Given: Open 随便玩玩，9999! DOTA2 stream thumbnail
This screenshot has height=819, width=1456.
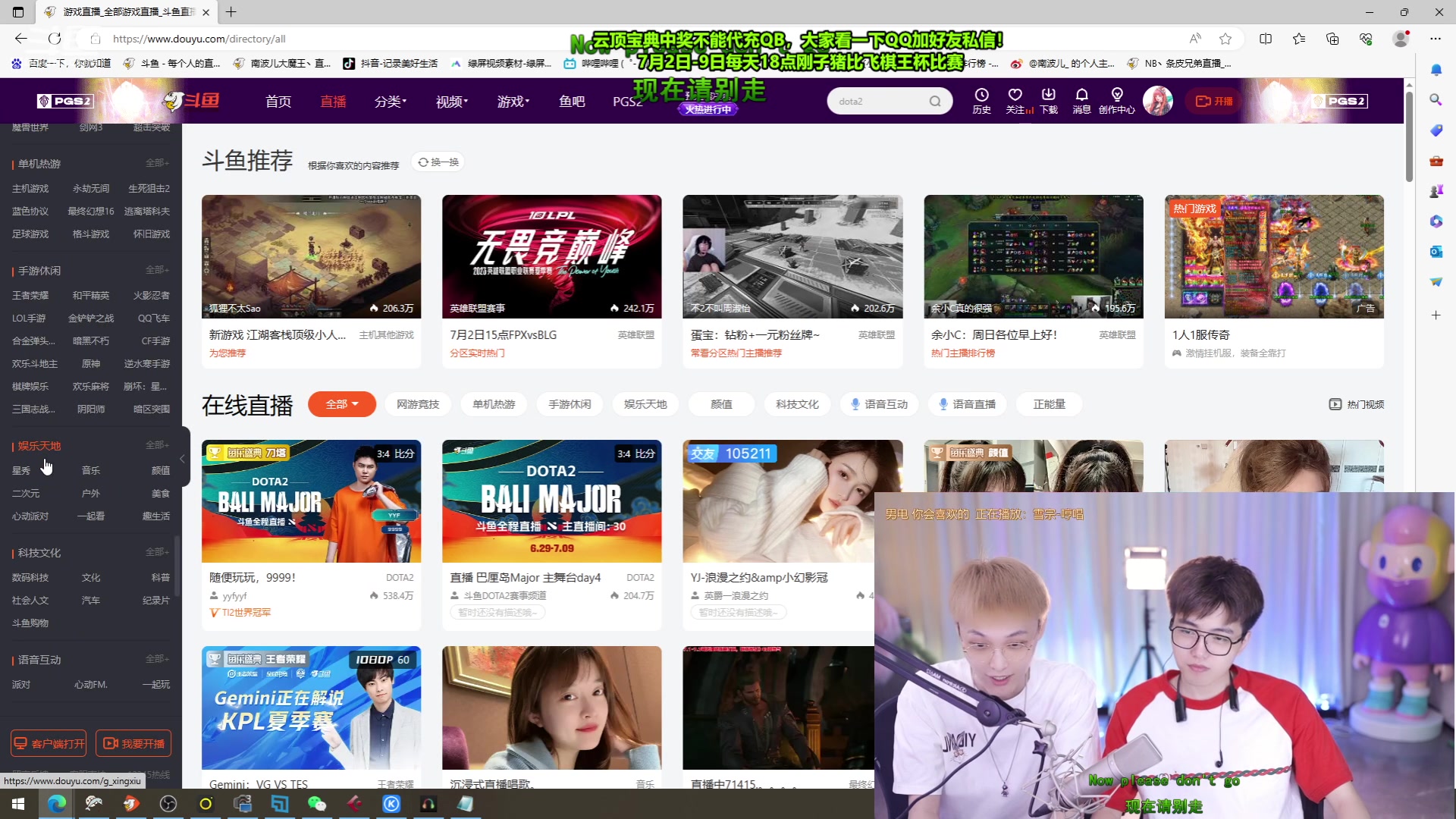Looking at the screenshot, I should [311, 501].
